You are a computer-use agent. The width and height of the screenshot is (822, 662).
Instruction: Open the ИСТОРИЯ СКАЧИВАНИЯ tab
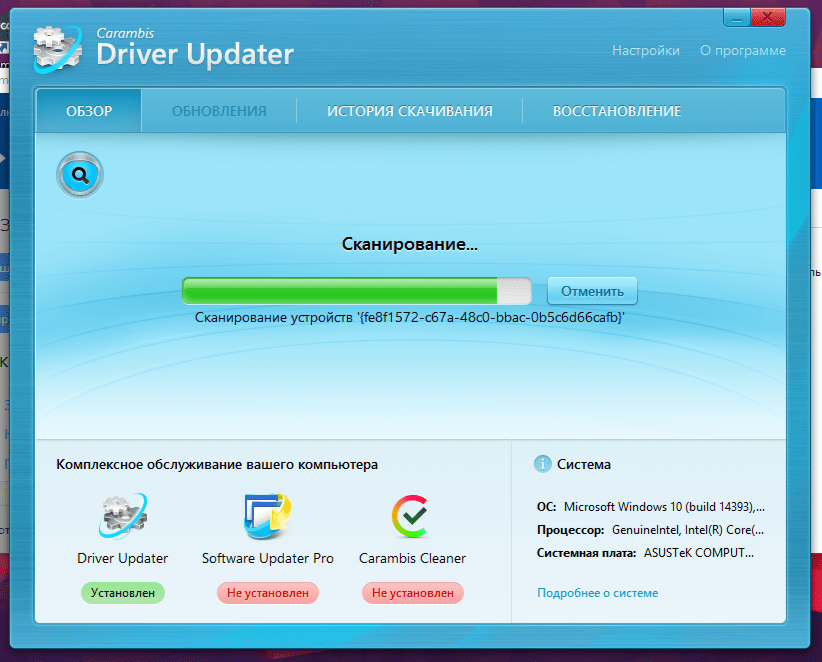coord(409,111)
